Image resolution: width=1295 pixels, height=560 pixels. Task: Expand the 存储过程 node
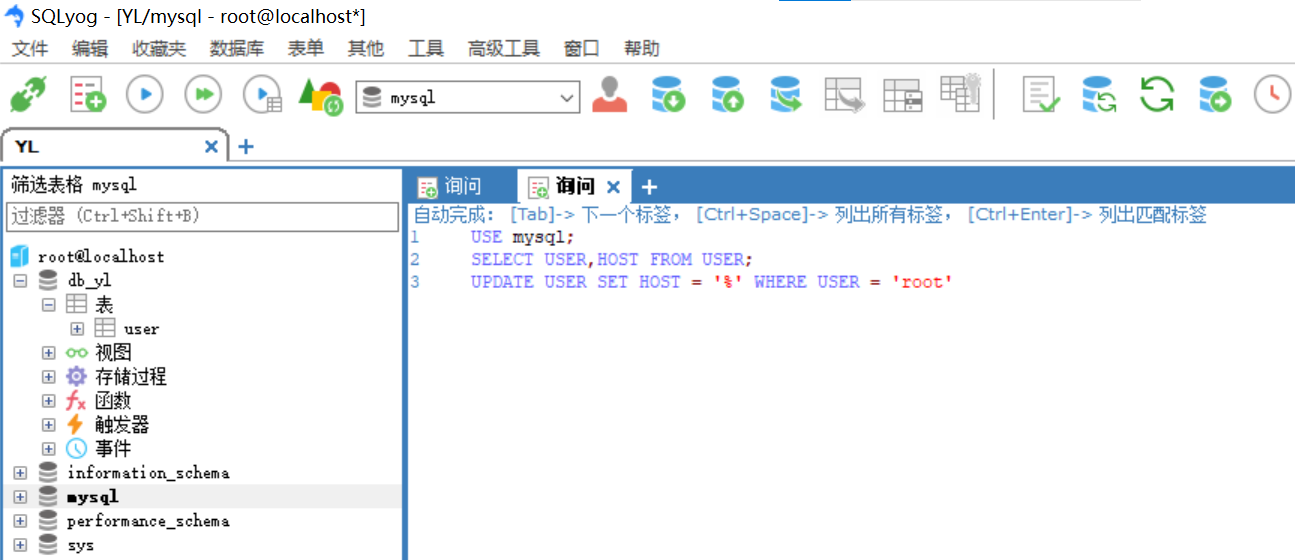pyautogui.click(x=48, y=376)
